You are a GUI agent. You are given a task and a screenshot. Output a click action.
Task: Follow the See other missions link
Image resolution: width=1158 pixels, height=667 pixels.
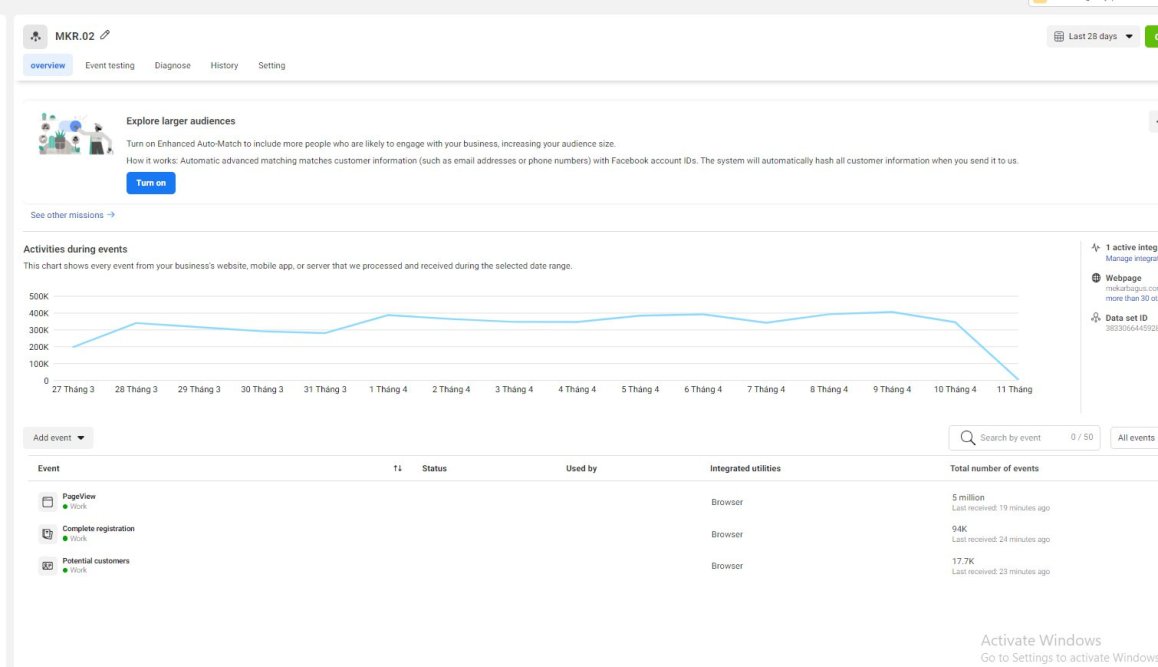tap(72, 215)
